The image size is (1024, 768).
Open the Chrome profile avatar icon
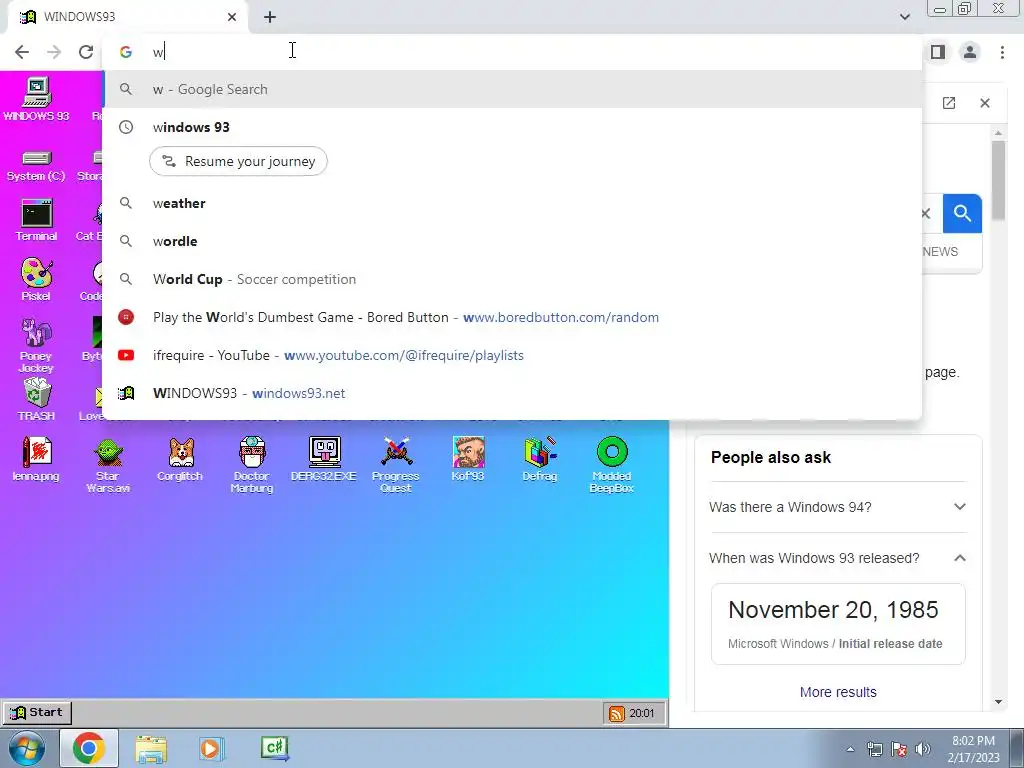[970, 52]
